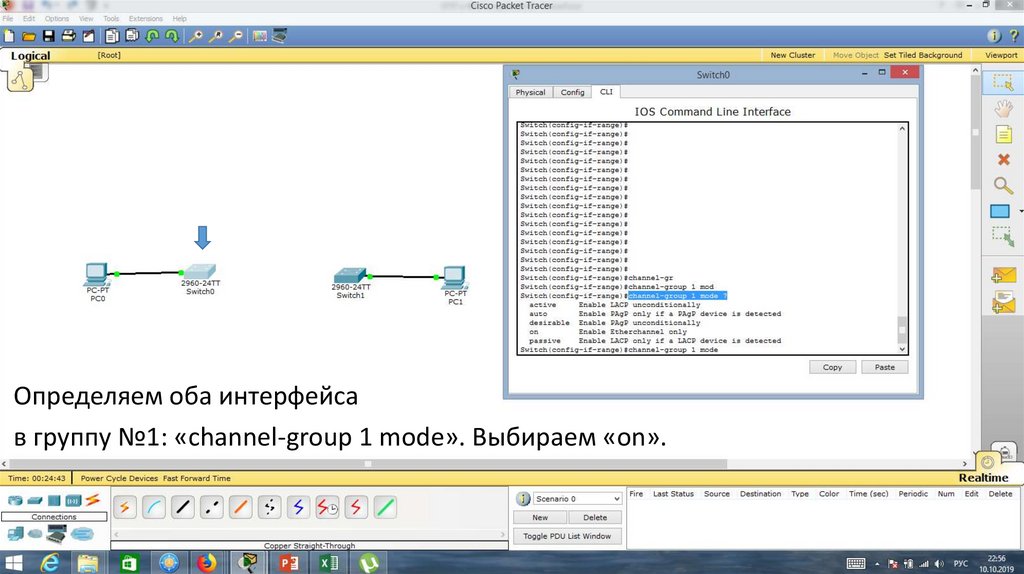Select the Switches device category

[35, 501]
